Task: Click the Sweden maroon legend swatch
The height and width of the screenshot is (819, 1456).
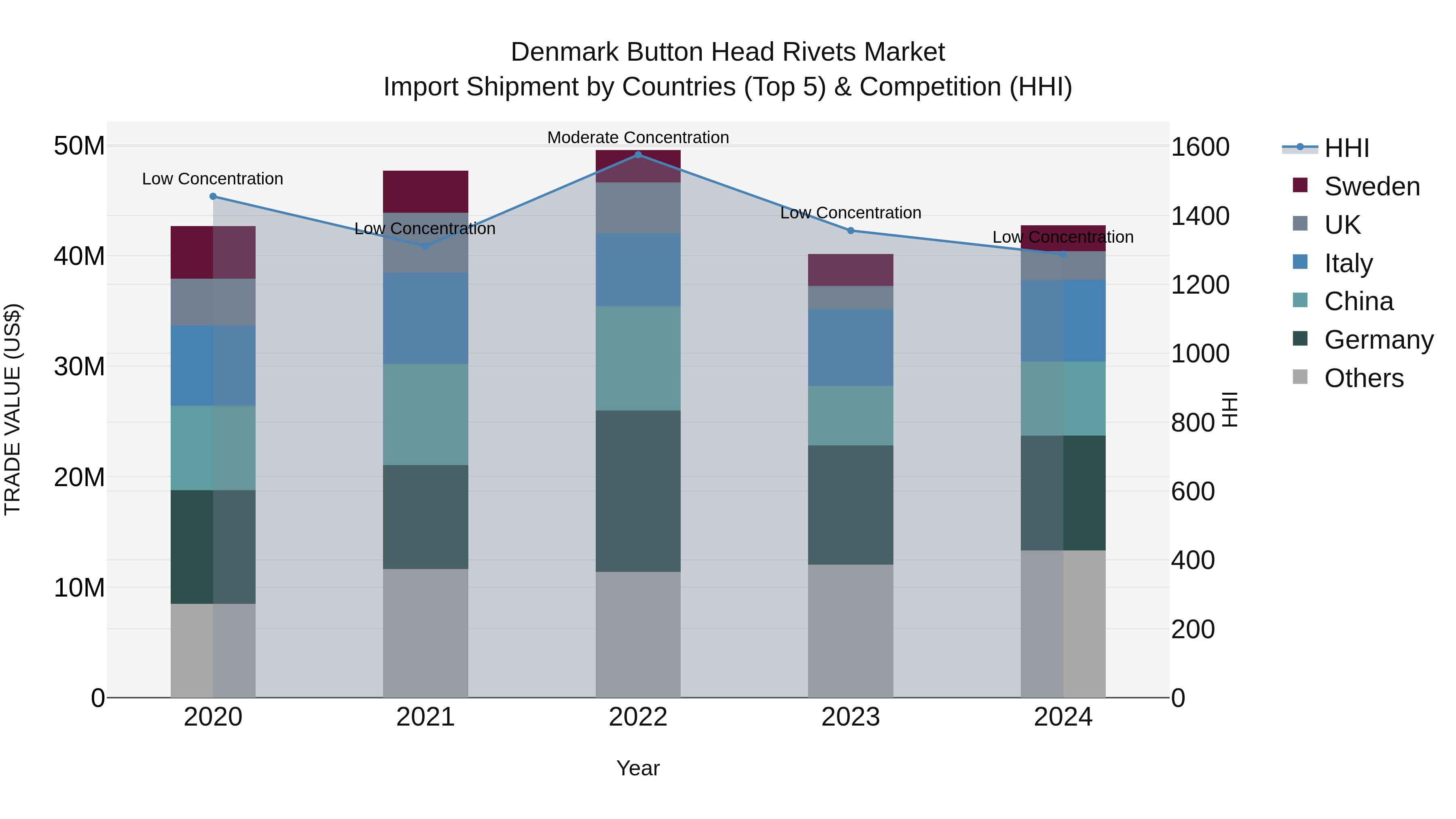Action: [1300, 185]
